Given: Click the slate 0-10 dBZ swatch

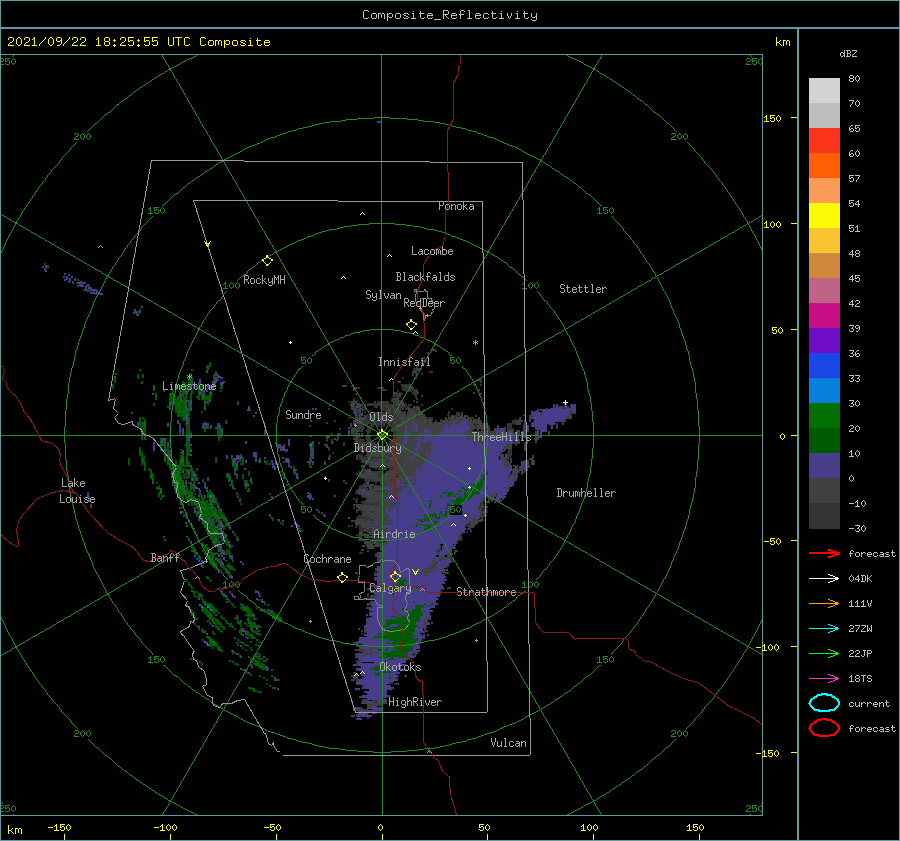Looking at the screenshot, I should (824, 466).
